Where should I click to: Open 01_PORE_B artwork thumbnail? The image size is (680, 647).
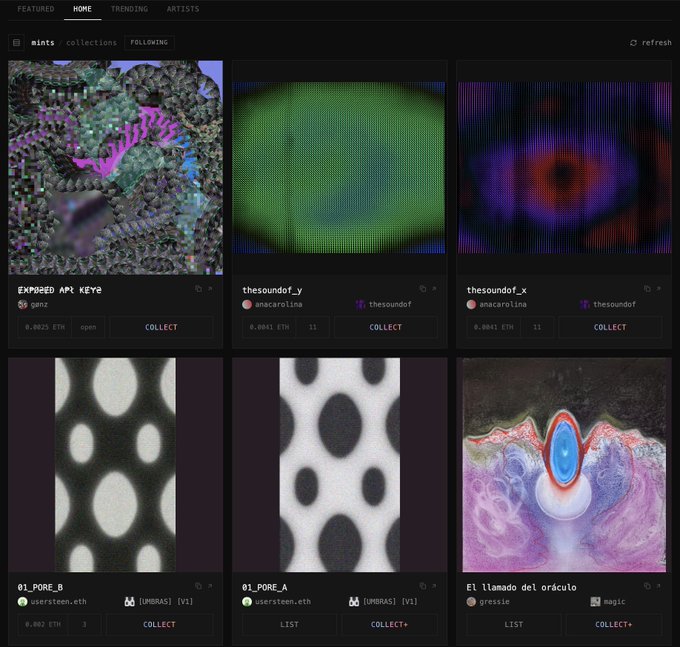[x=115, y=464]
